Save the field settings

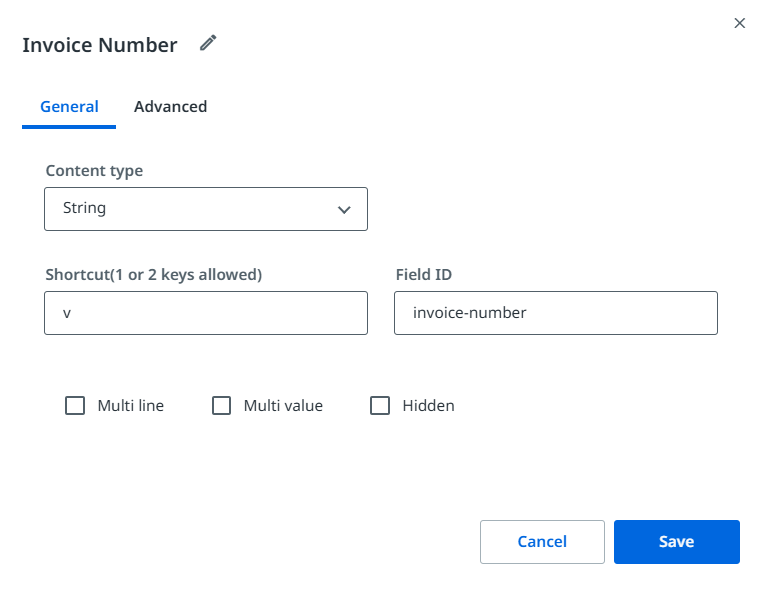click(676, 542)
